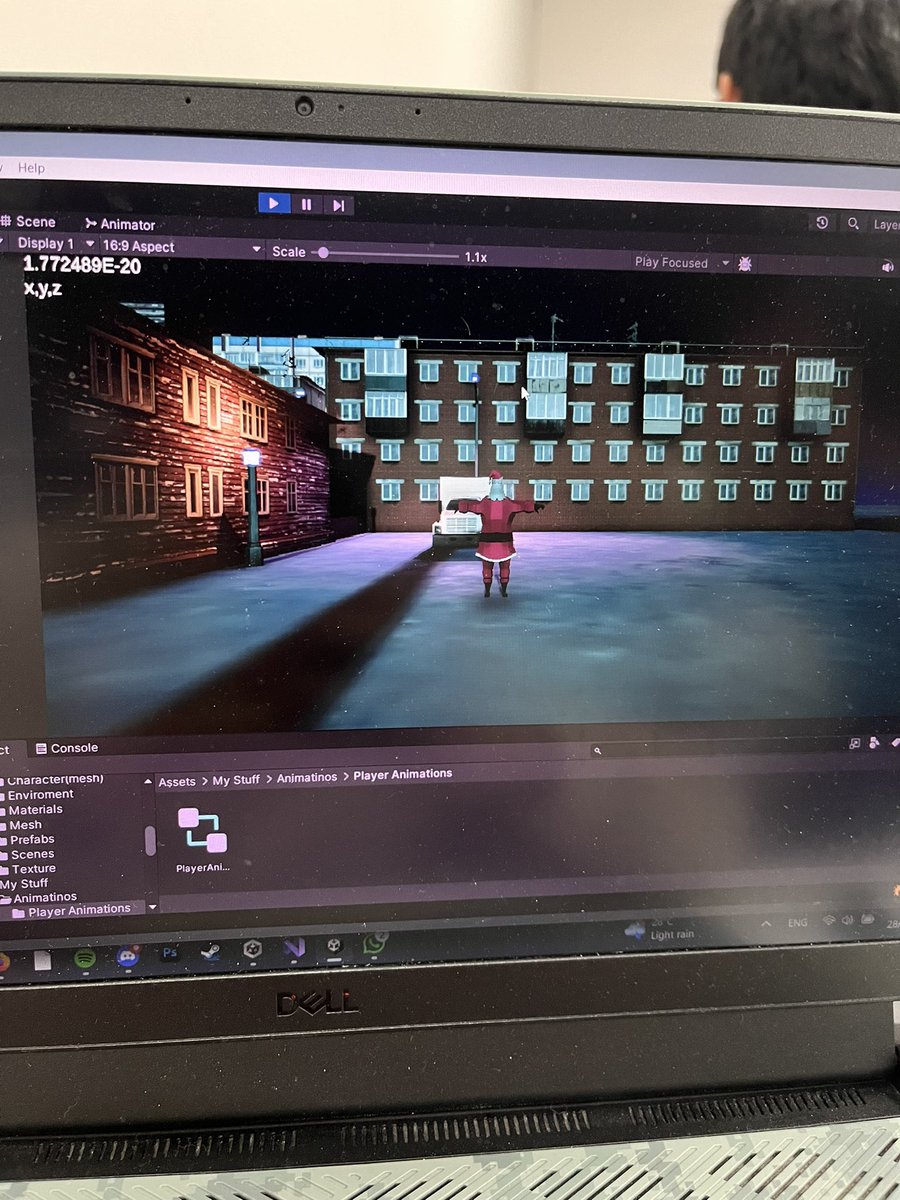Toggle the frame debugger bug icon
Viewport: 900px width, 1200px height.
[x=745, y=264]
